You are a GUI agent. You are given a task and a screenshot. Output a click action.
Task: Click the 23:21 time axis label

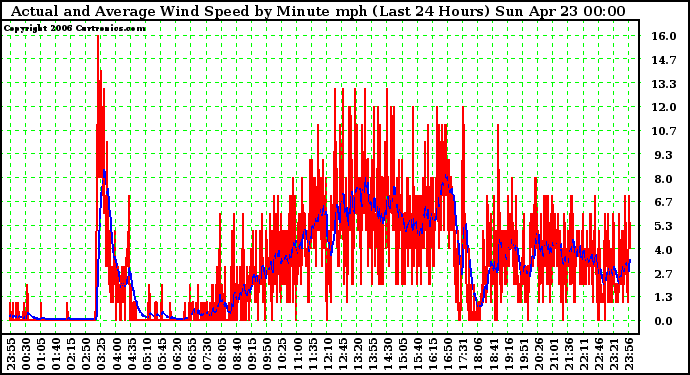coord(613,354)
